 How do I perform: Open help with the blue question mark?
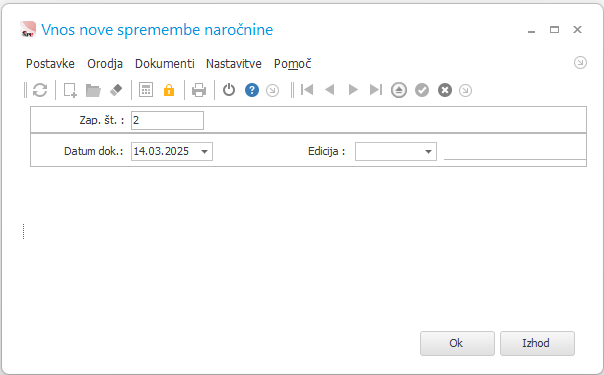tap(252, 90)
